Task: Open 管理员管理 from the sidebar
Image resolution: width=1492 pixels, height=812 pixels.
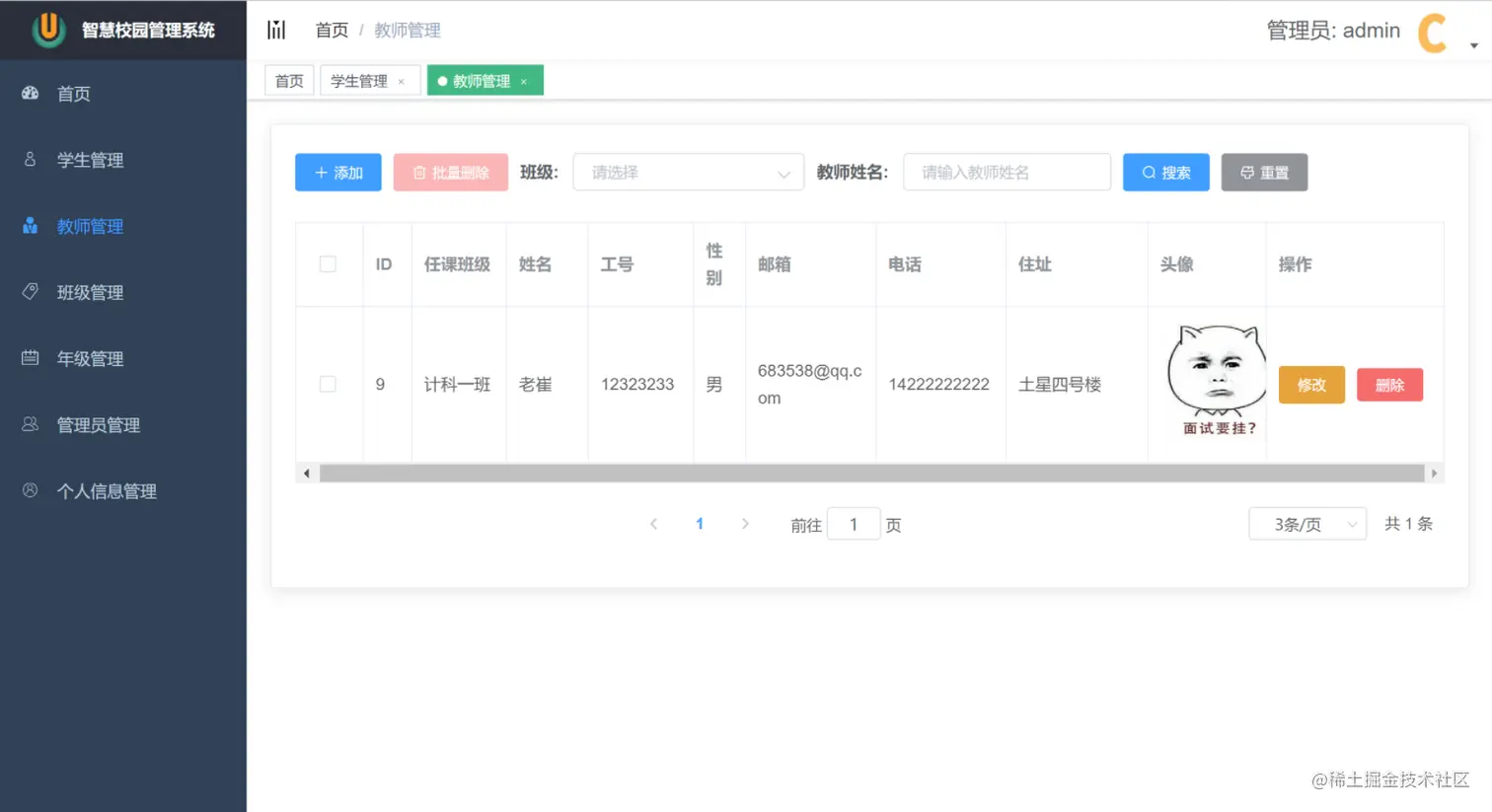Action: click(x=29, y=424)
